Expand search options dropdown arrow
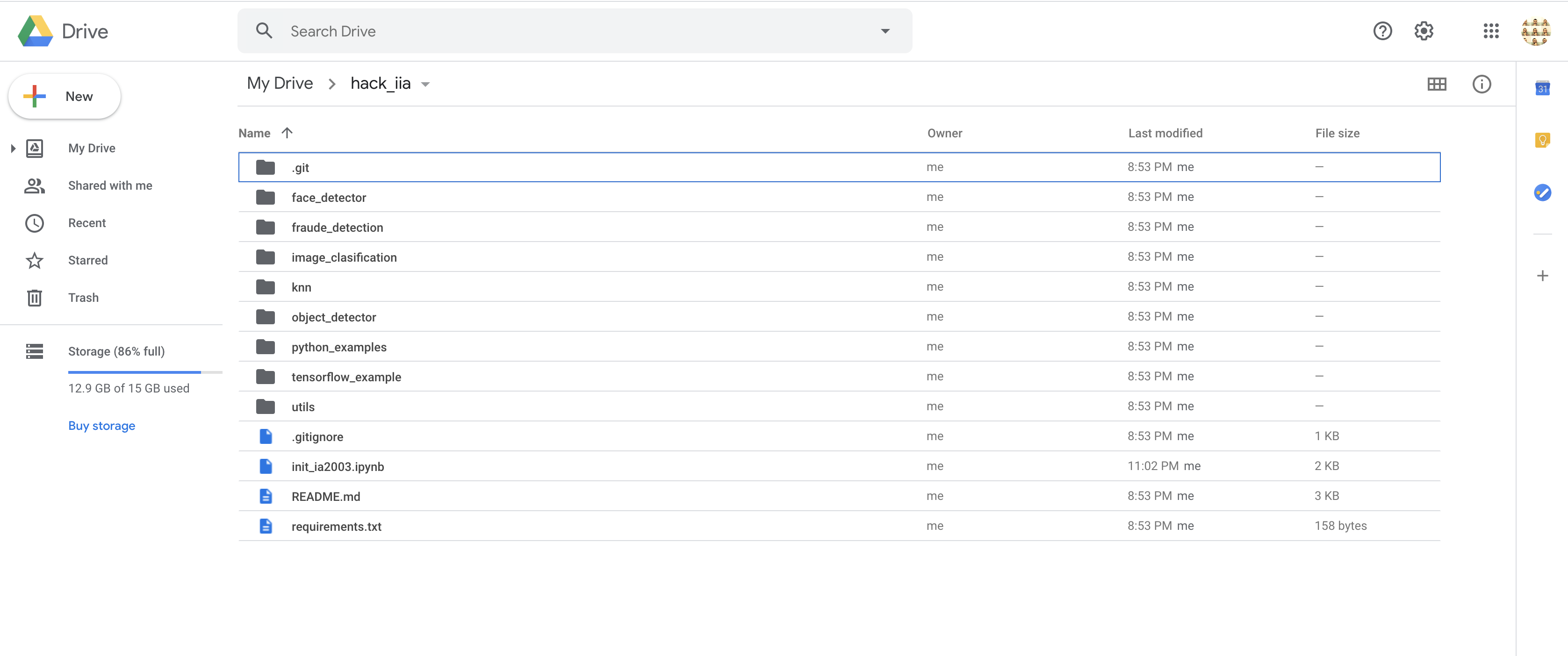Viewport: 1568px width, 656px height. (x=885, y=31)
